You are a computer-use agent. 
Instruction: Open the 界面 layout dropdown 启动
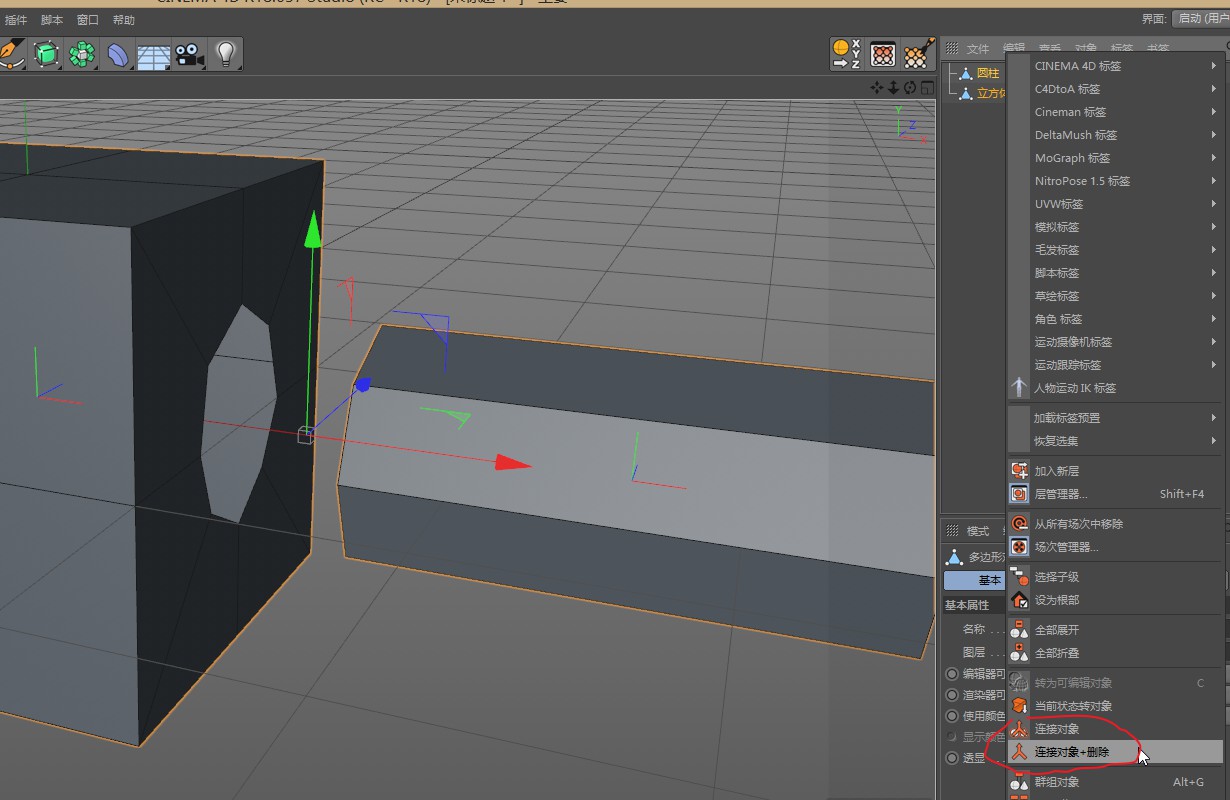coord(1200,19)
